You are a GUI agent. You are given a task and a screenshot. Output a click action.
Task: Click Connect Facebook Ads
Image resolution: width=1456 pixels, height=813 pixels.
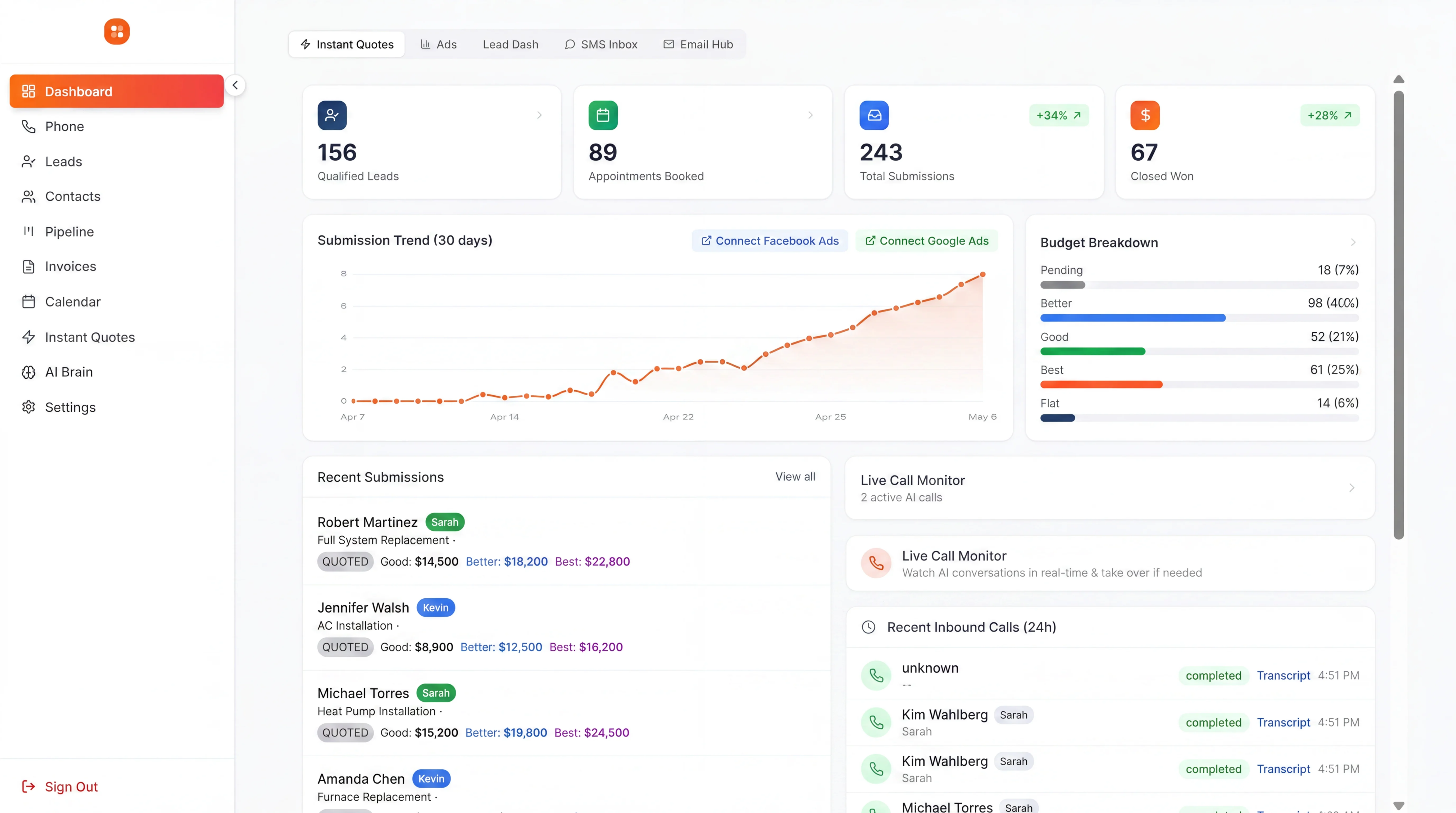(770, 241)
